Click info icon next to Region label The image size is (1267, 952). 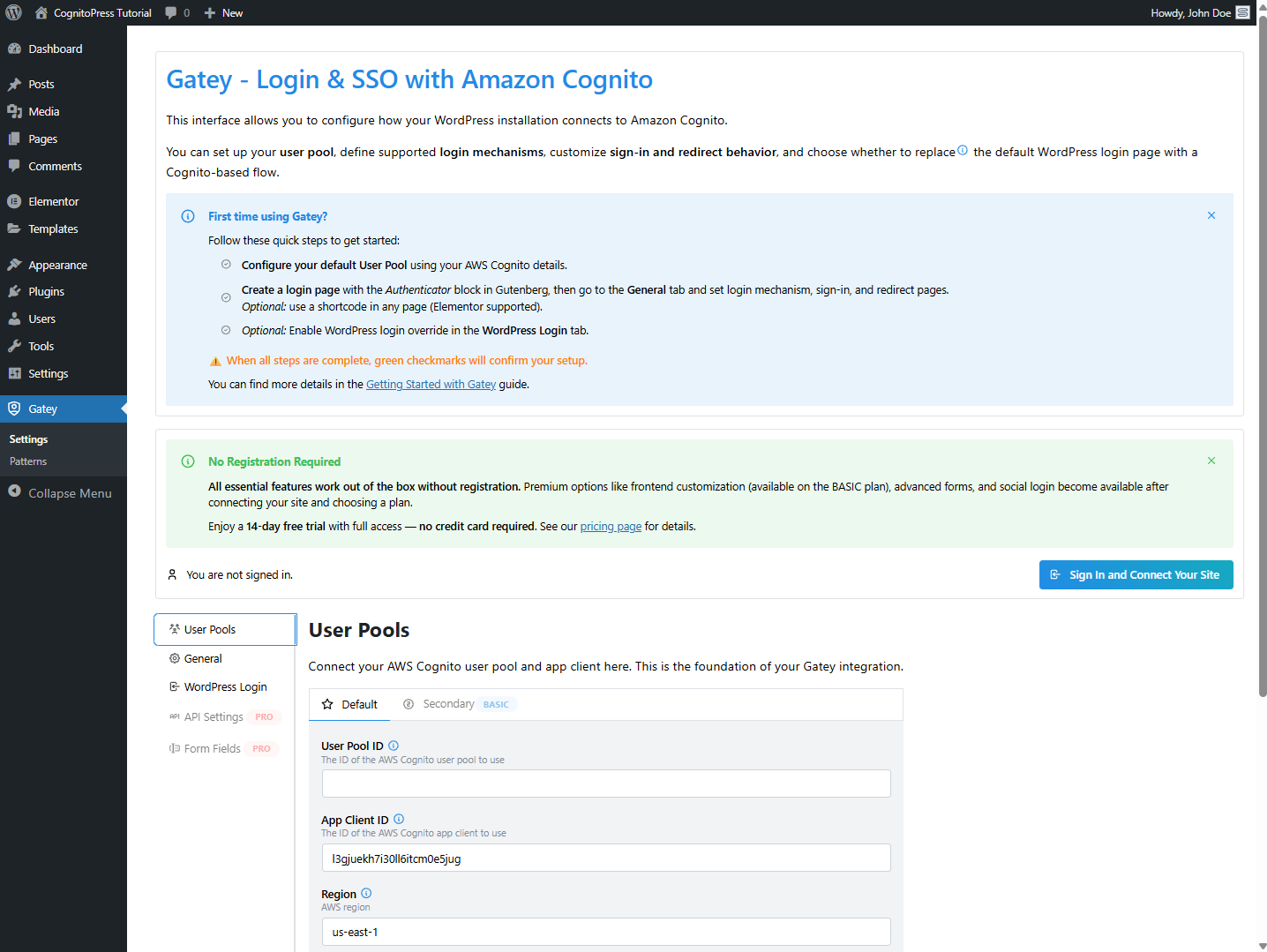point(366,893)
